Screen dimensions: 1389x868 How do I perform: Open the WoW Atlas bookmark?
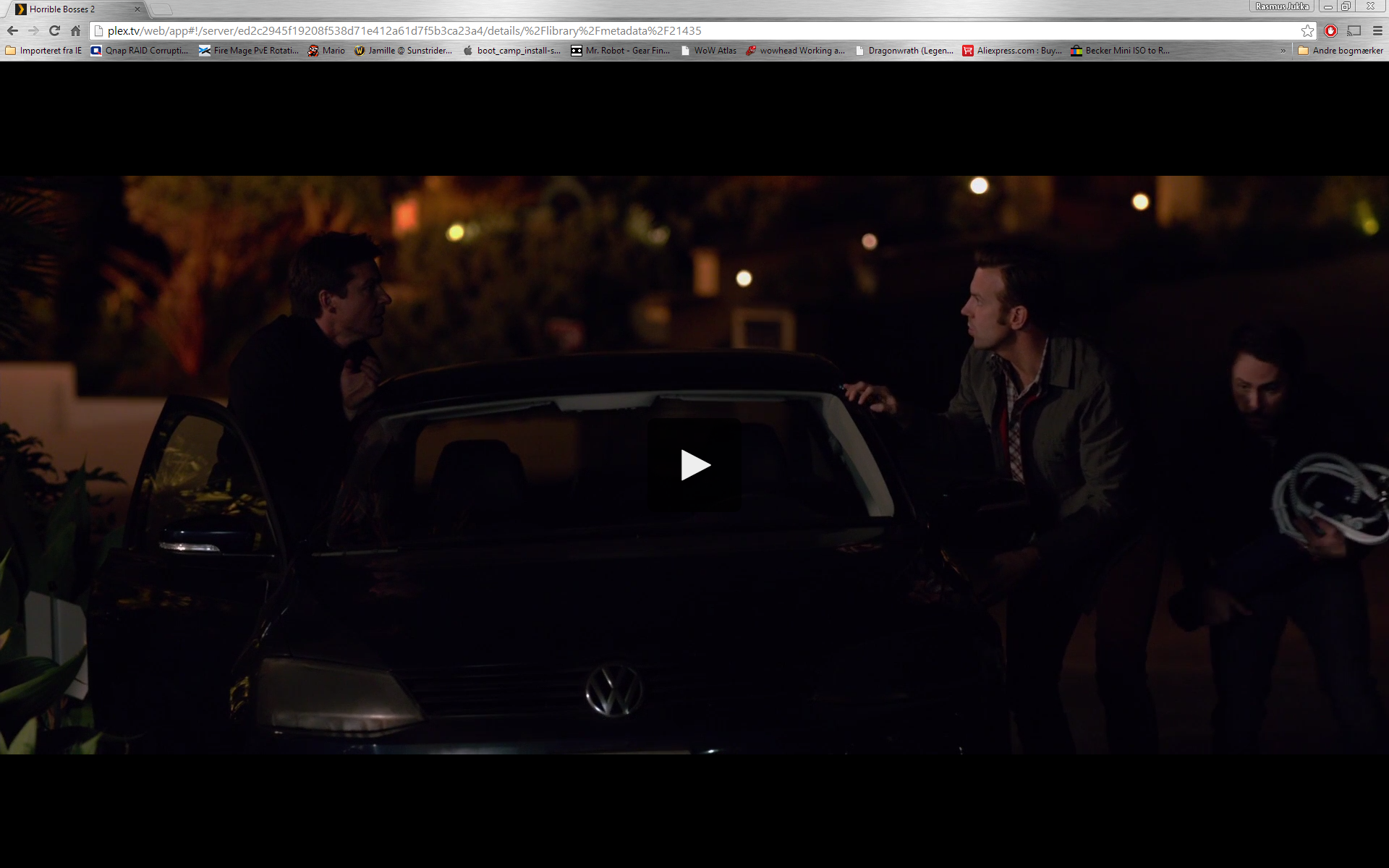(708, 51)
